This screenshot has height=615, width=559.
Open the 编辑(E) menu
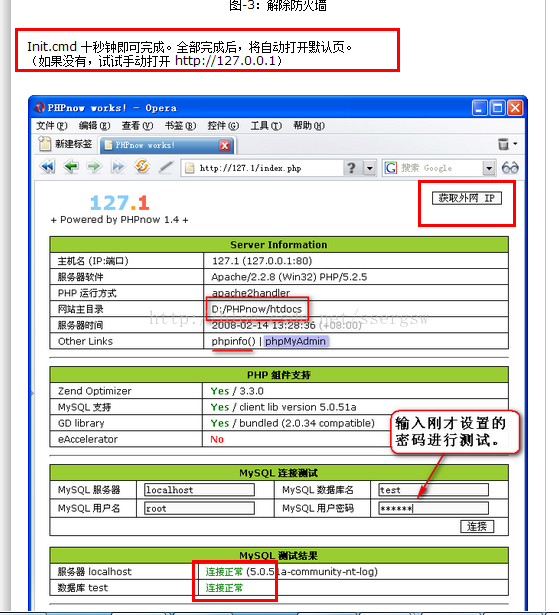click(x=94, y=126)
